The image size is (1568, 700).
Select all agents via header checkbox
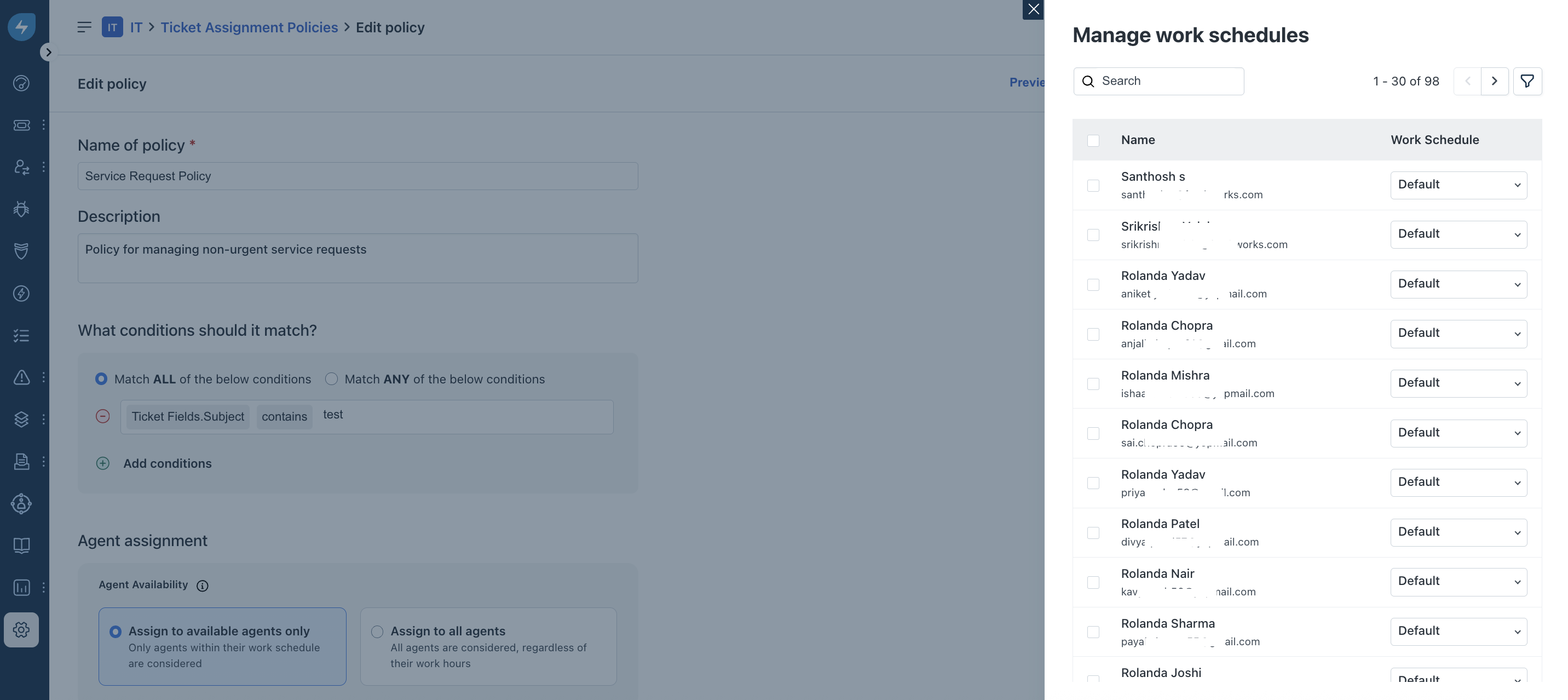click(1093, 140)
